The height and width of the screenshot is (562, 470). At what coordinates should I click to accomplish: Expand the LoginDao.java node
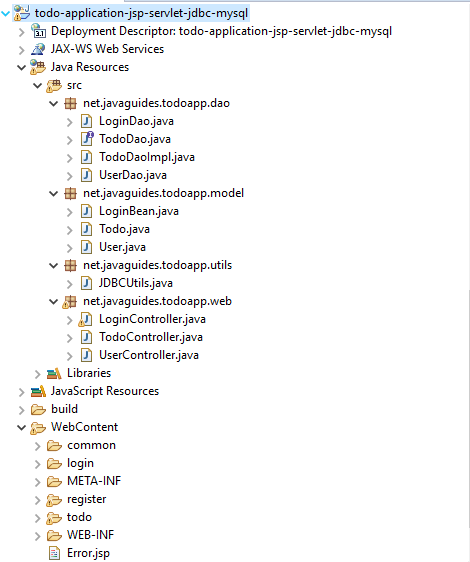tap(70, 122)
